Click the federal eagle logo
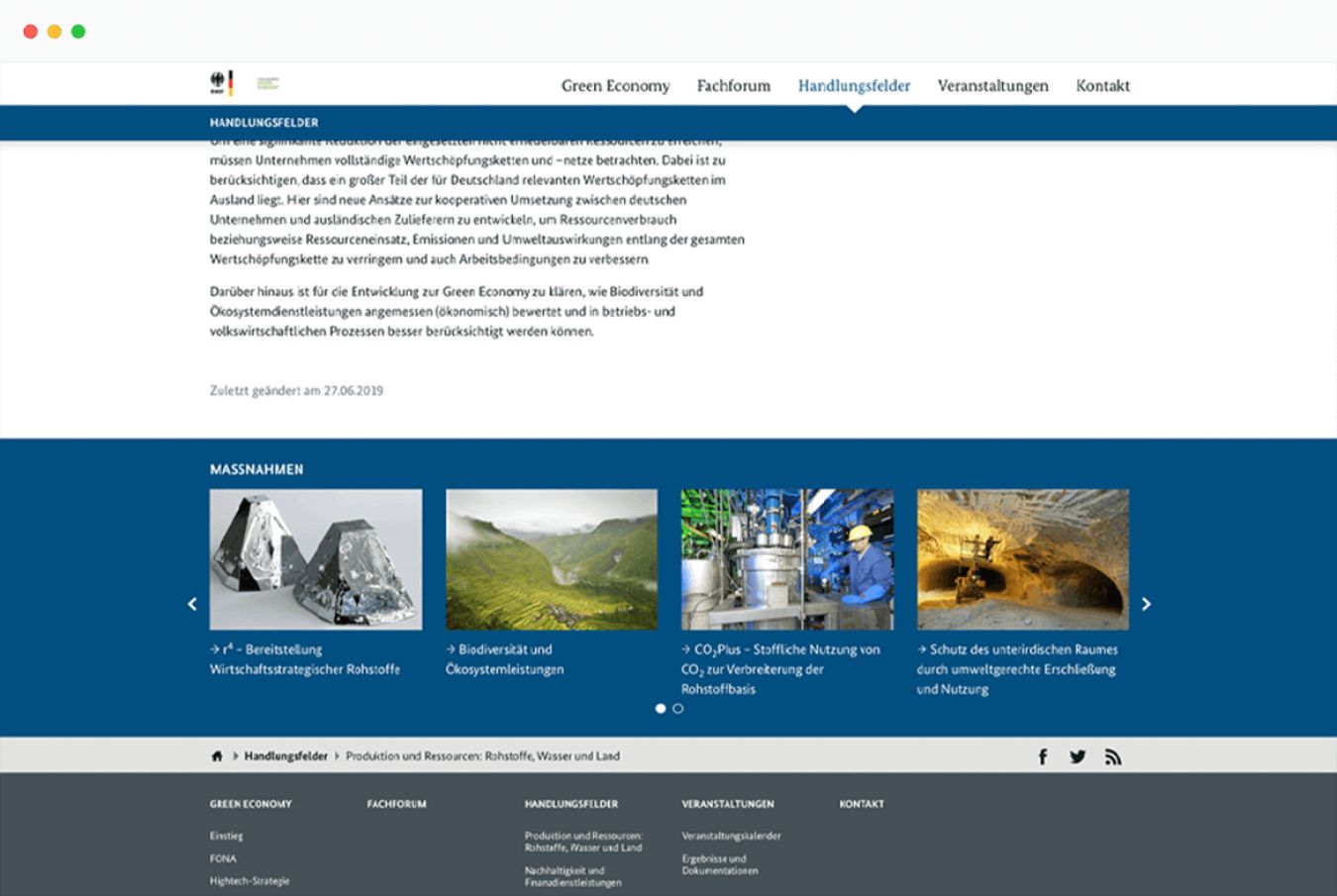The width and height of the screenshot is (1337, 896). [x=221, y=84]
